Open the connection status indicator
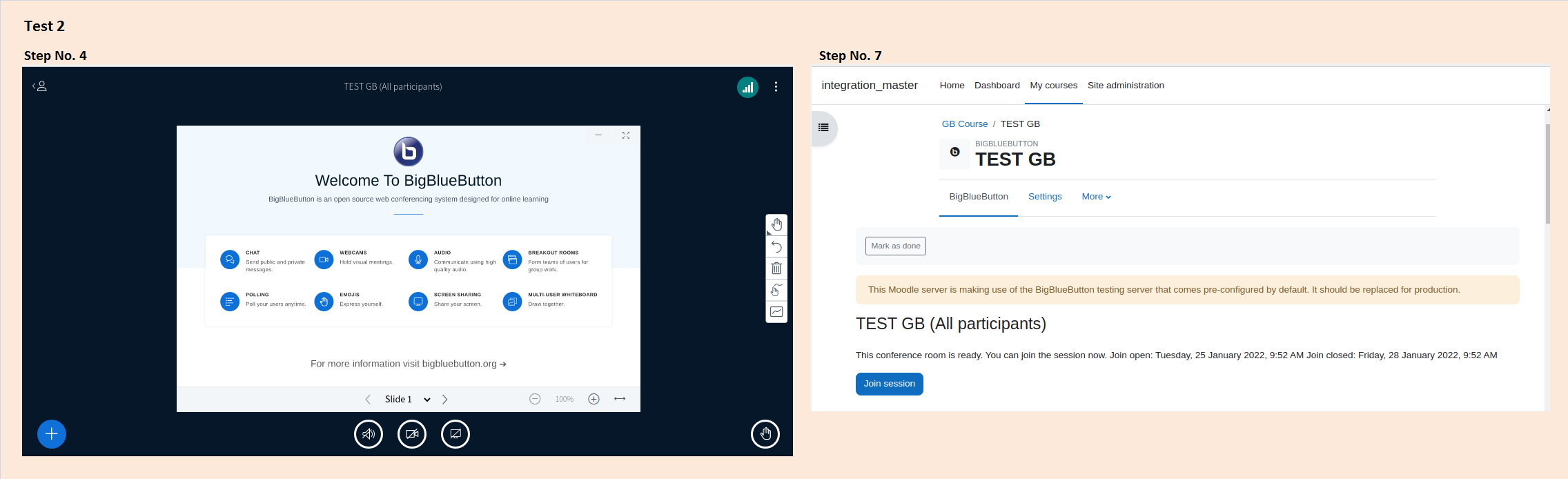Screen dimensions: 1568x479 [x=747, y=87]
